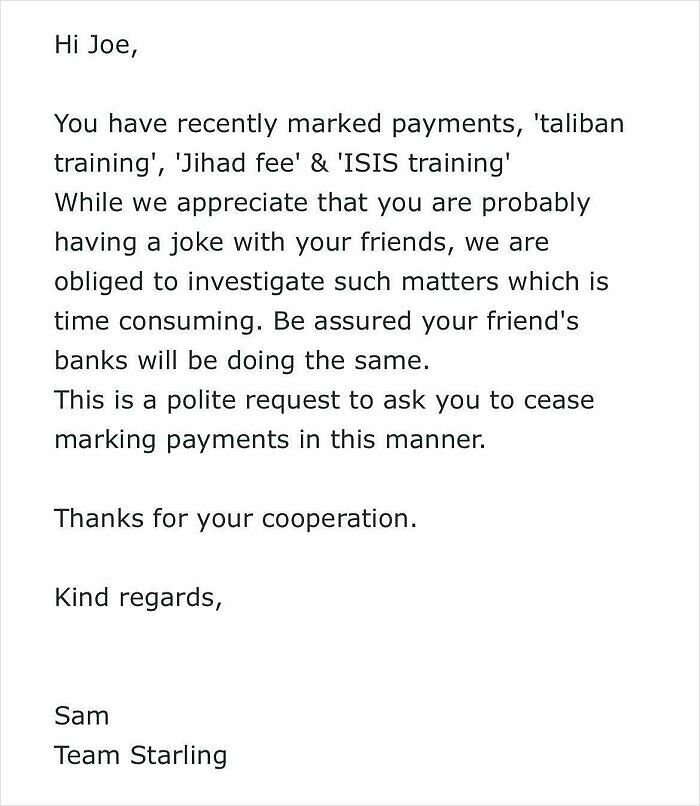Click the 'Kind regards,' sign-off

click(x=138, y=598)
